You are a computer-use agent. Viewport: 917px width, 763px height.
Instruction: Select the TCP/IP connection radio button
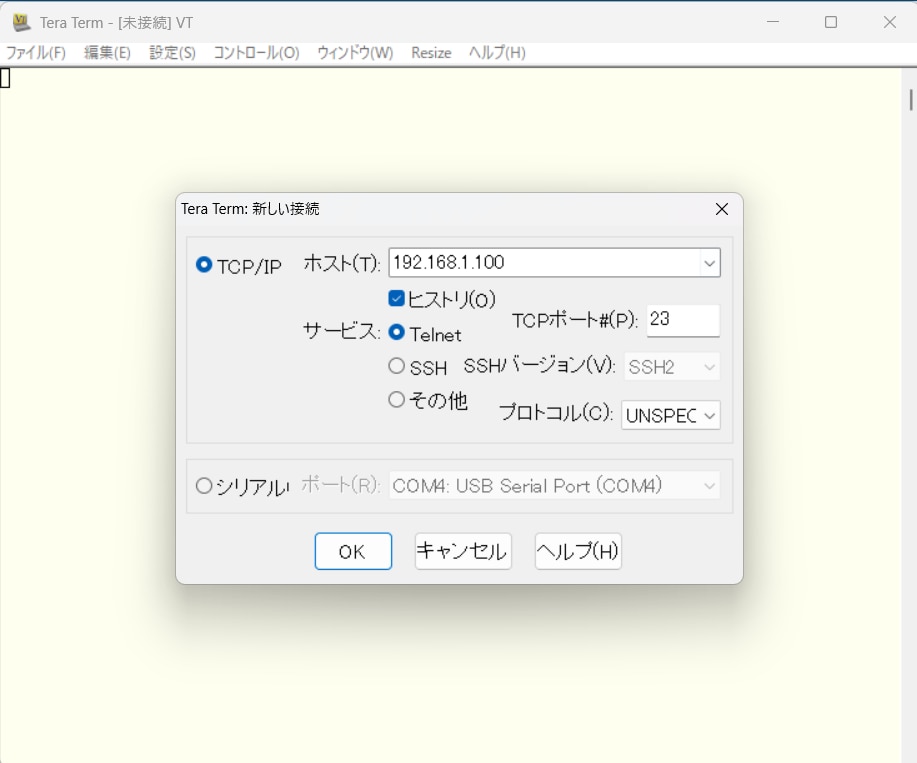click(x=204, y=265)
